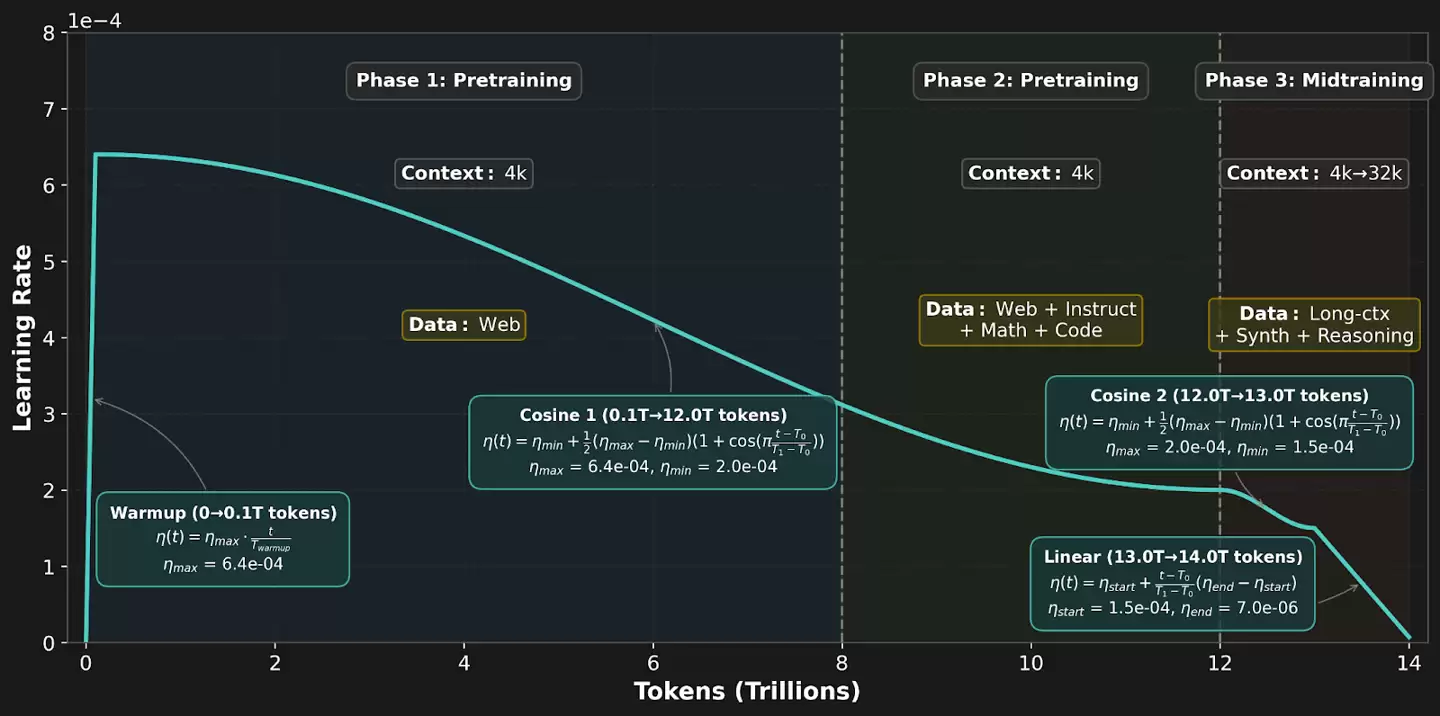The image size is (1440, 716).
Task: Click the Cosine 2 formula annotation box
Action: pos(1229,422)
